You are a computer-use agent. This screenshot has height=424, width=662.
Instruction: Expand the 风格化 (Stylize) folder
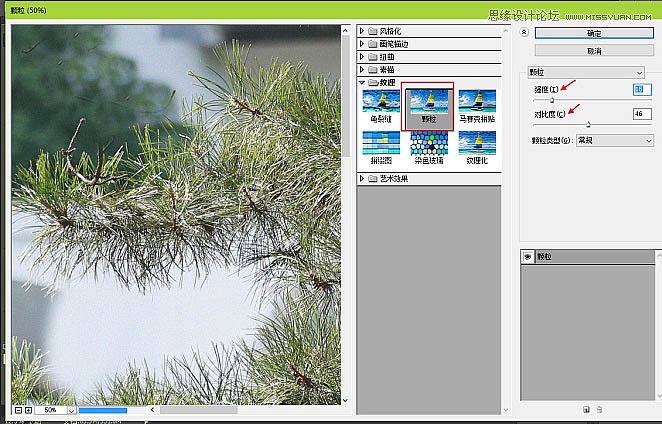pyautogui.click(x=362, y=31)
